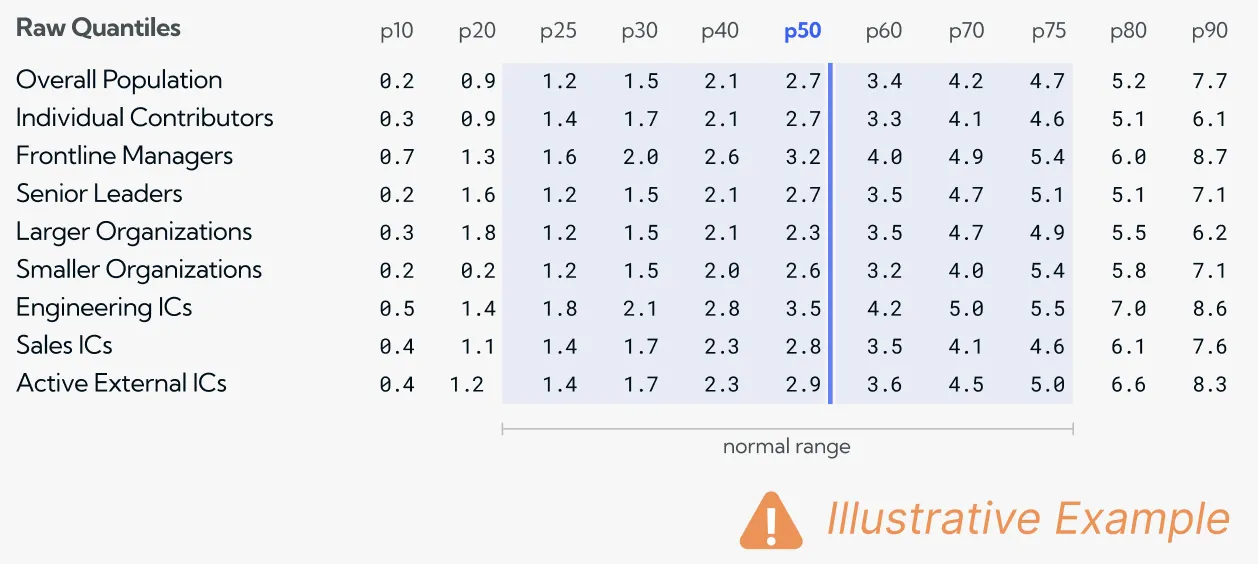Click the "Active External ICs" row label
The width and height of the screenshot is (1258, 564).
coord(121,384)
